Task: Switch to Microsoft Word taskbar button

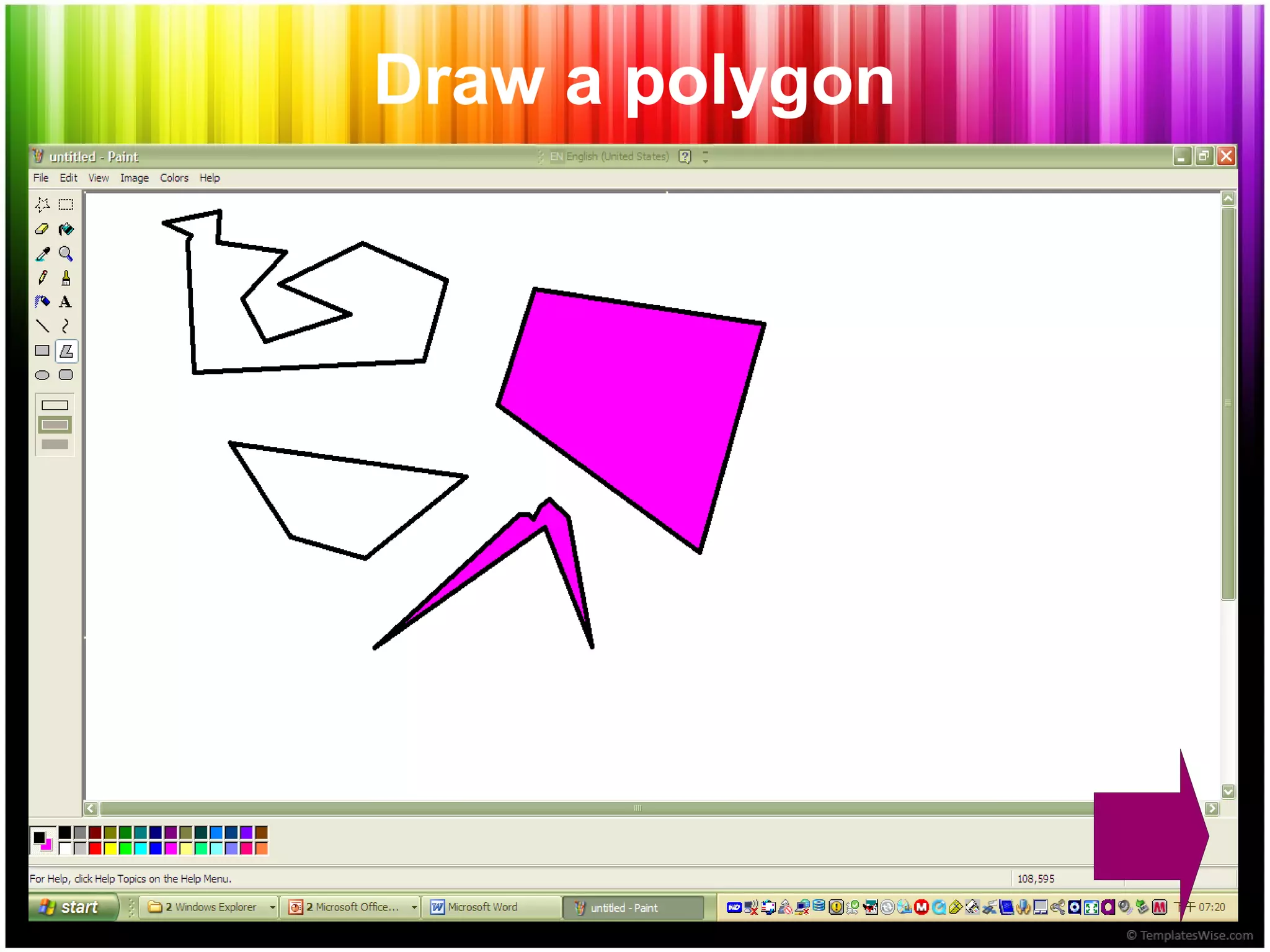Action: click(482, 907)
